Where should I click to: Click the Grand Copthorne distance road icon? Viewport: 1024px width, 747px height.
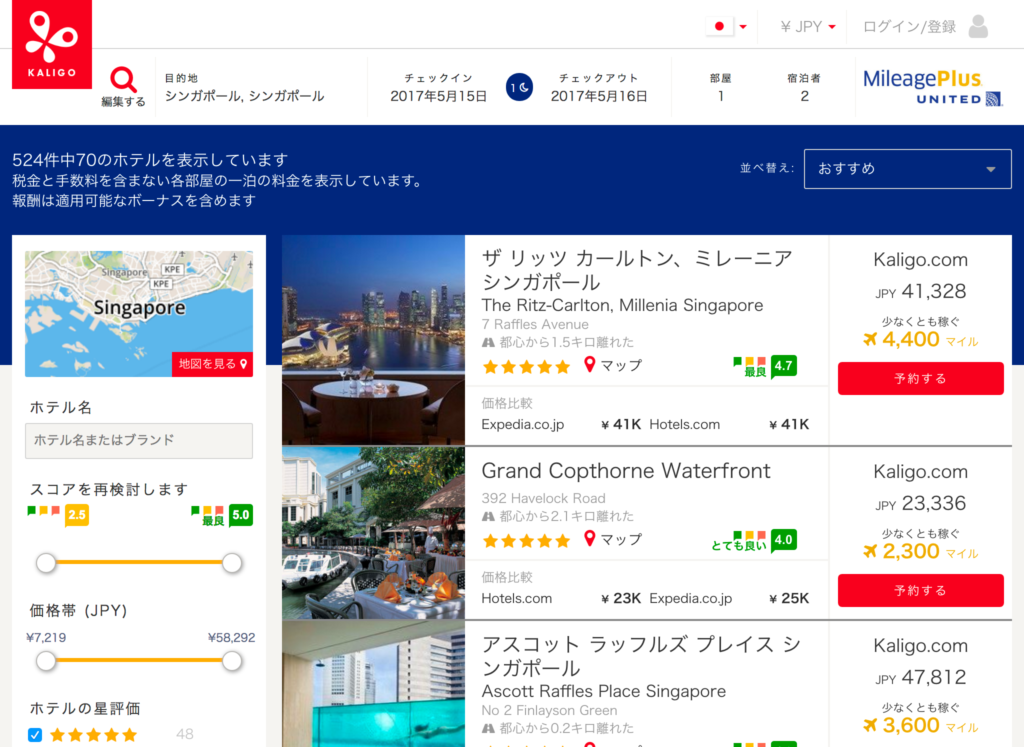(488, 517)
